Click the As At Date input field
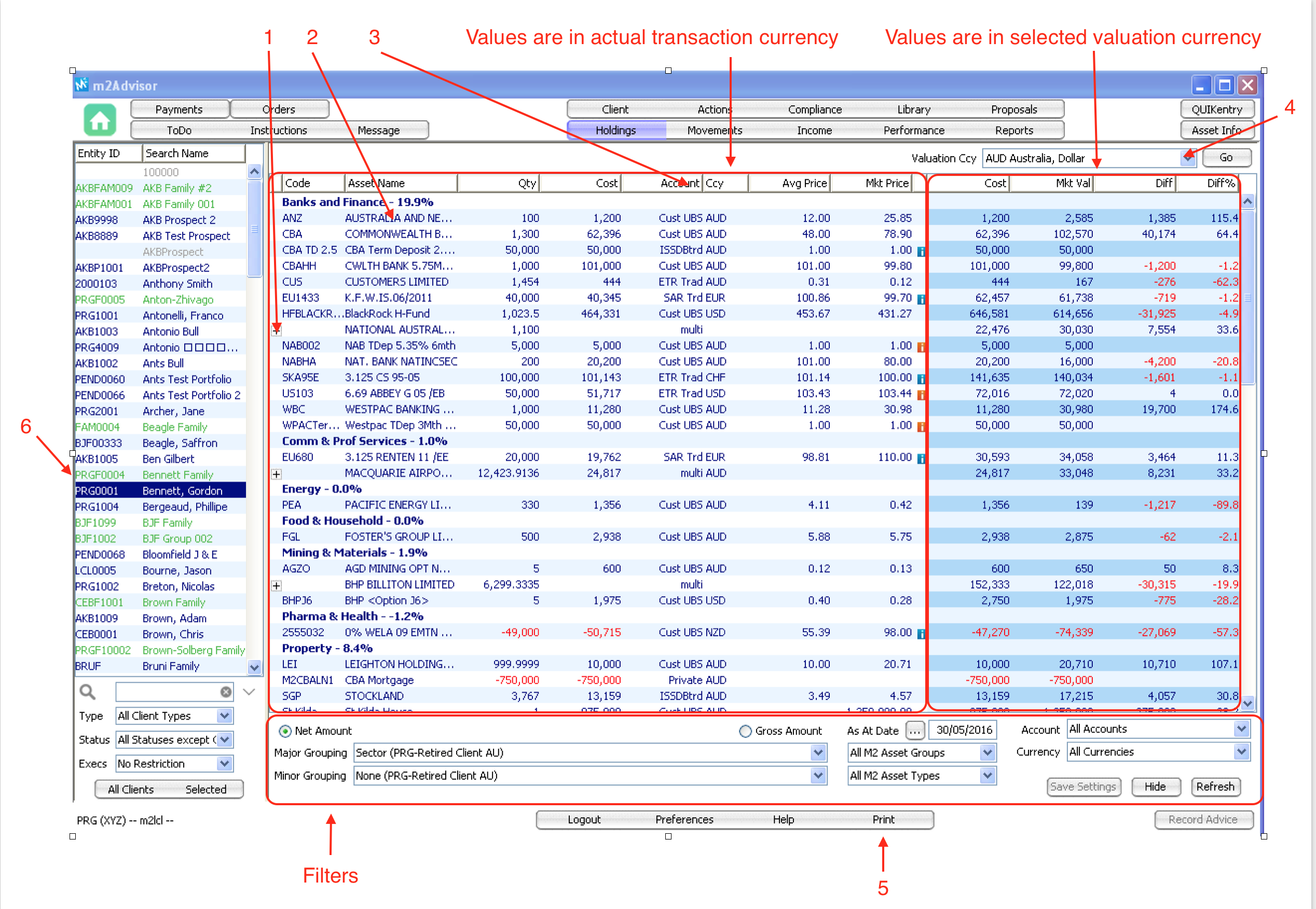The height and width of the screenshot is (909, 1316). (963, 729)
